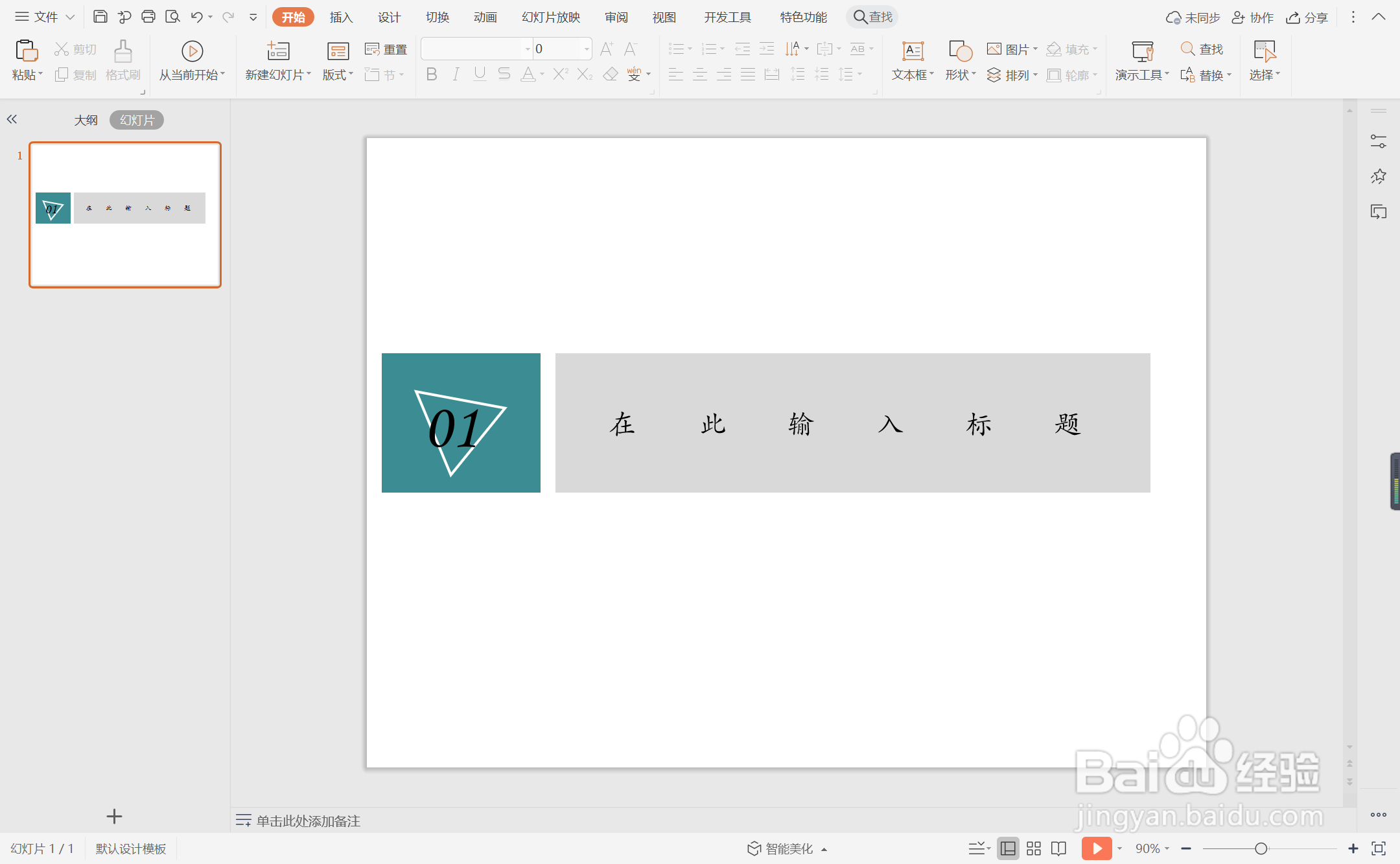1400x864 pixels.
Task: Toggle center text alignment
Action: (x=700, y=75)
